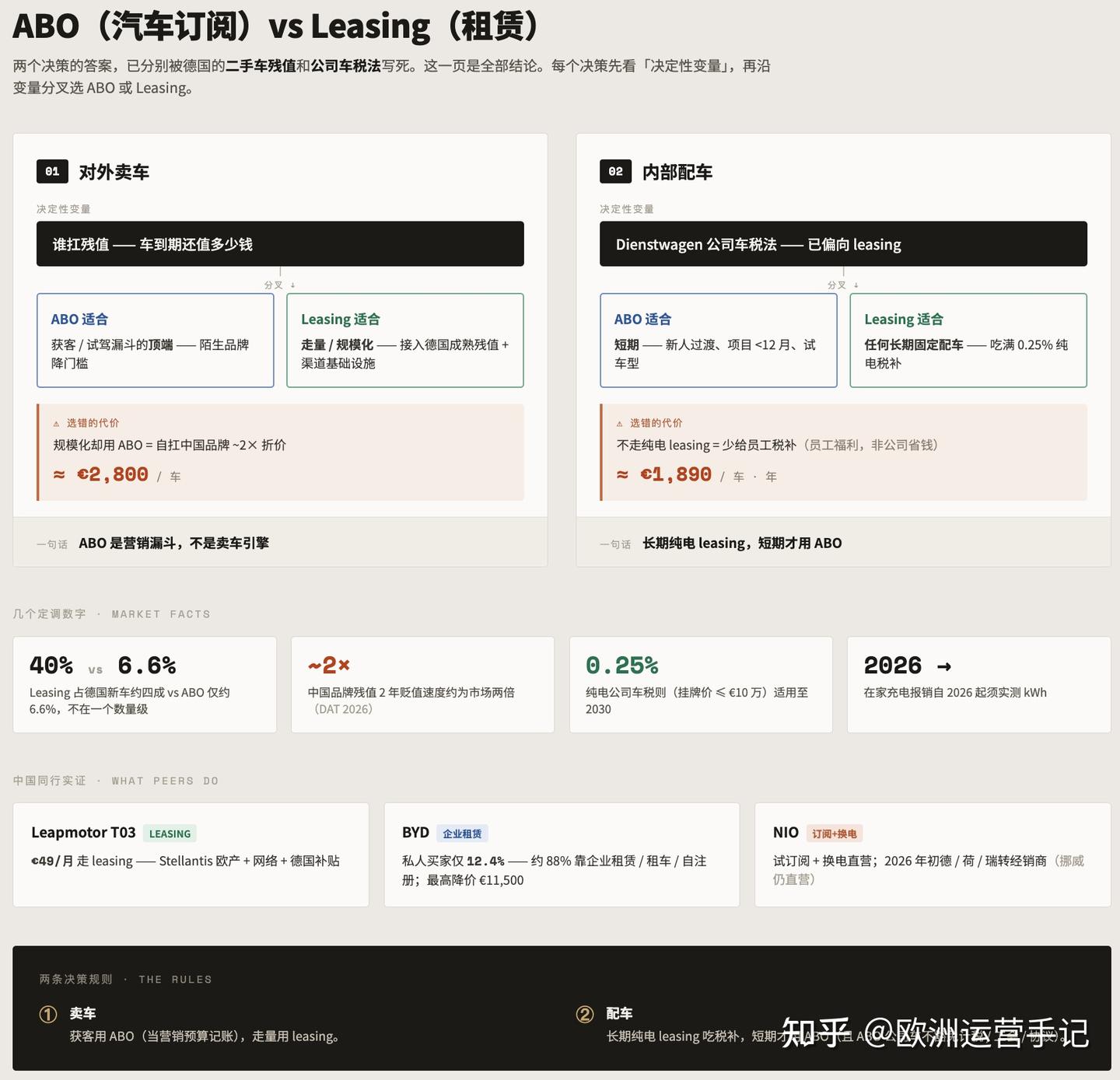
Task: Click the summary ABO 是营销漏斗,不是卖车引擎
Action: [173, 543]
